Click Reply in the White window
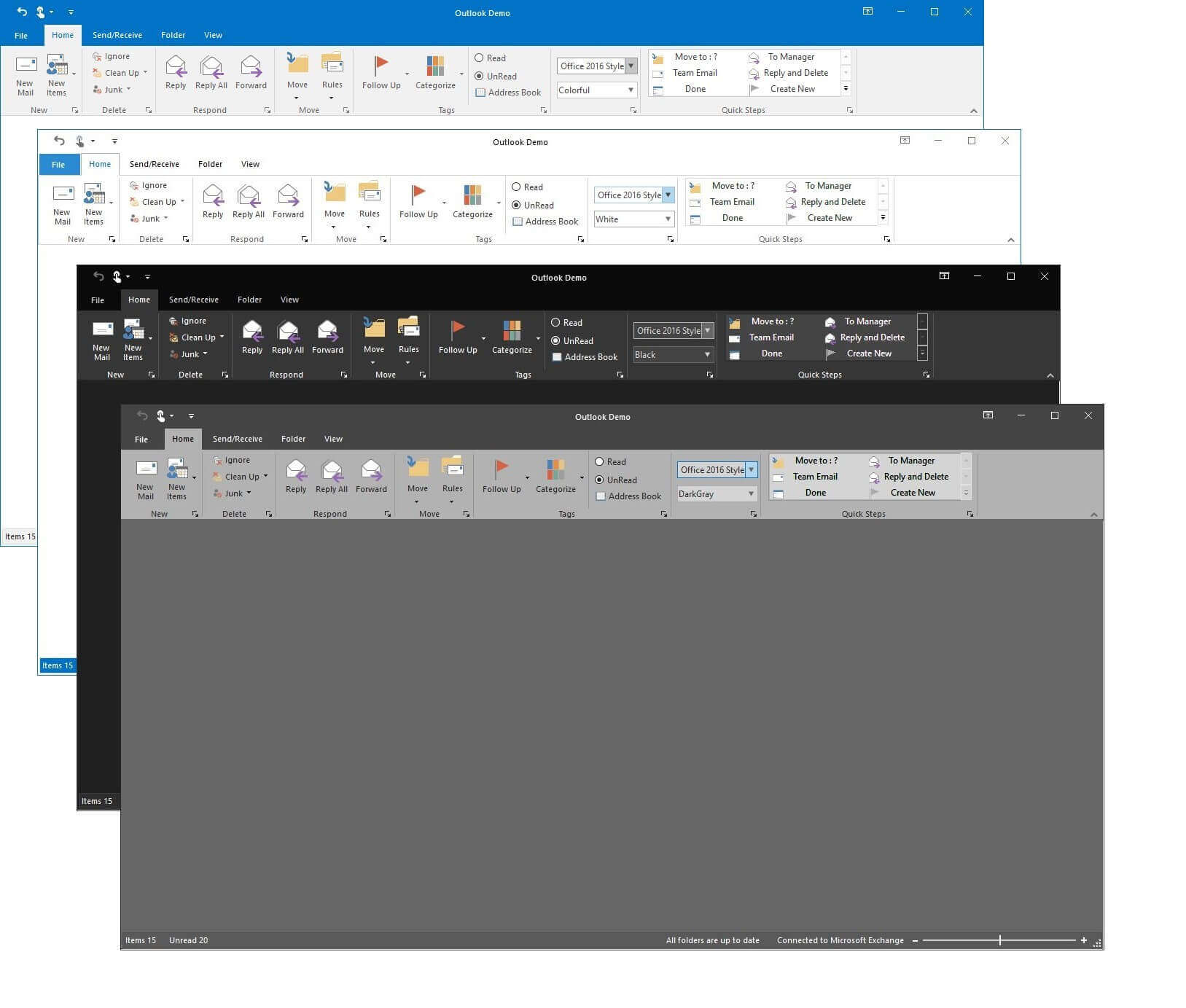 213,203
